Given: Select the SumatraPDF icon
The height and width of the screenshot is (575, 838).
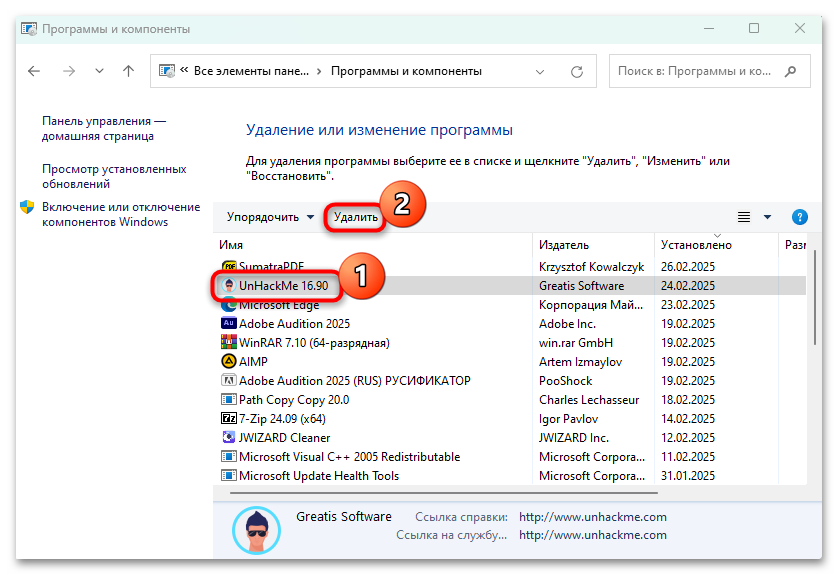Looking at the screenshot, I should [x=229, y=266].
